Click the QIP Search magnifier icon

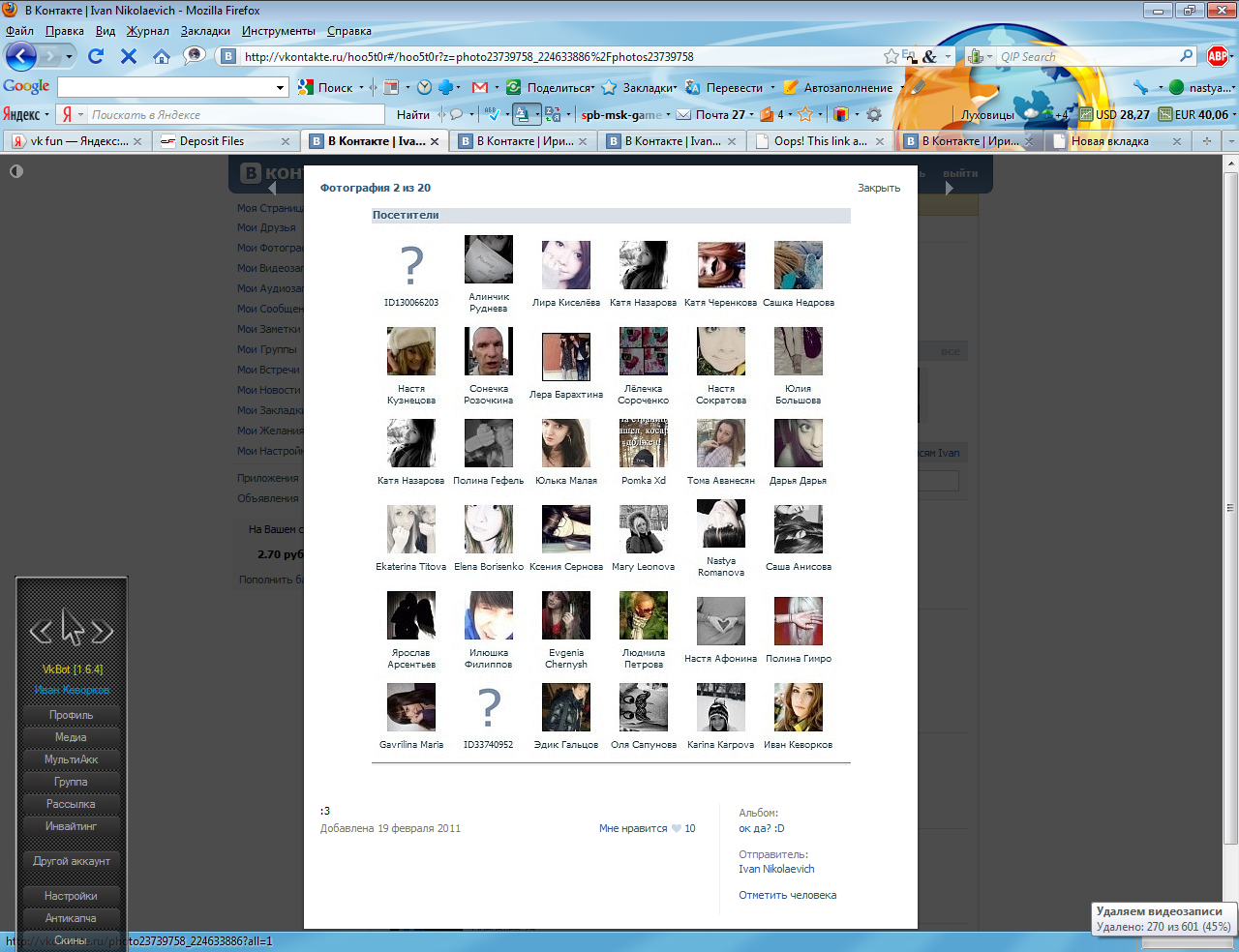[1187, 56]
